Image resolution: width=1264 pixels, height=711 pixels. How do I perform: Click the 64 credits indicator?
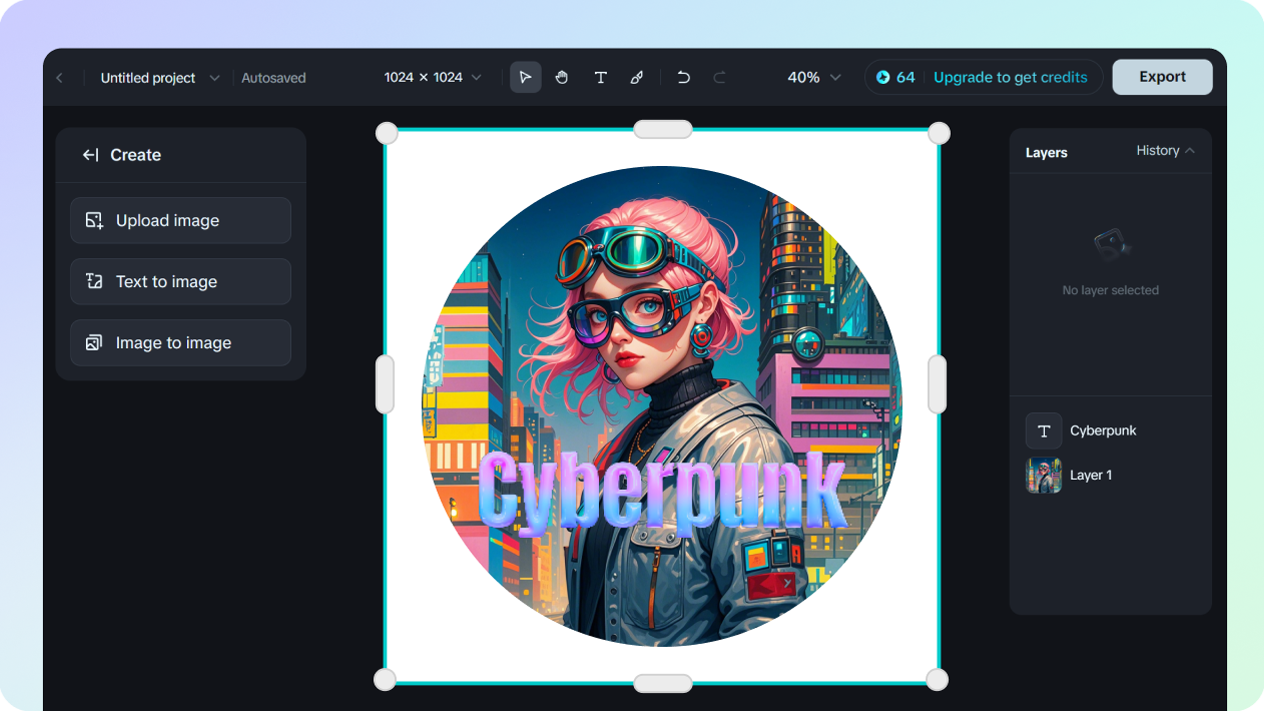click(896, 77)
